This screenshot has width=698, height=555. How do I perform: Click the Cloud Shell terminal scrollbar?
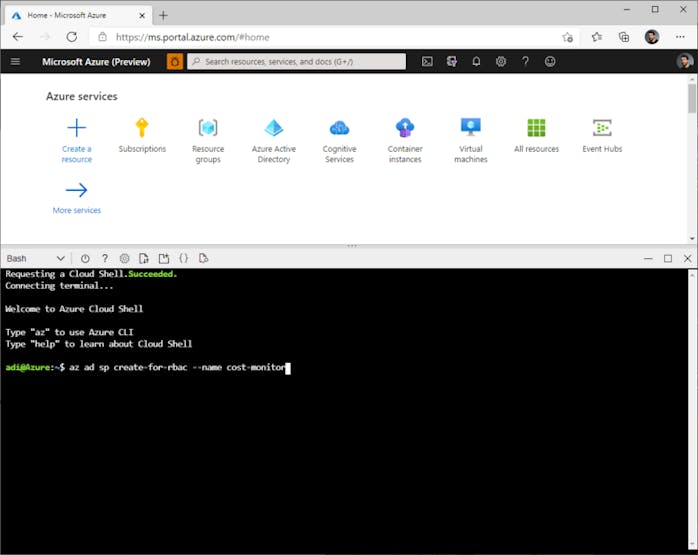tap(692, 410)
